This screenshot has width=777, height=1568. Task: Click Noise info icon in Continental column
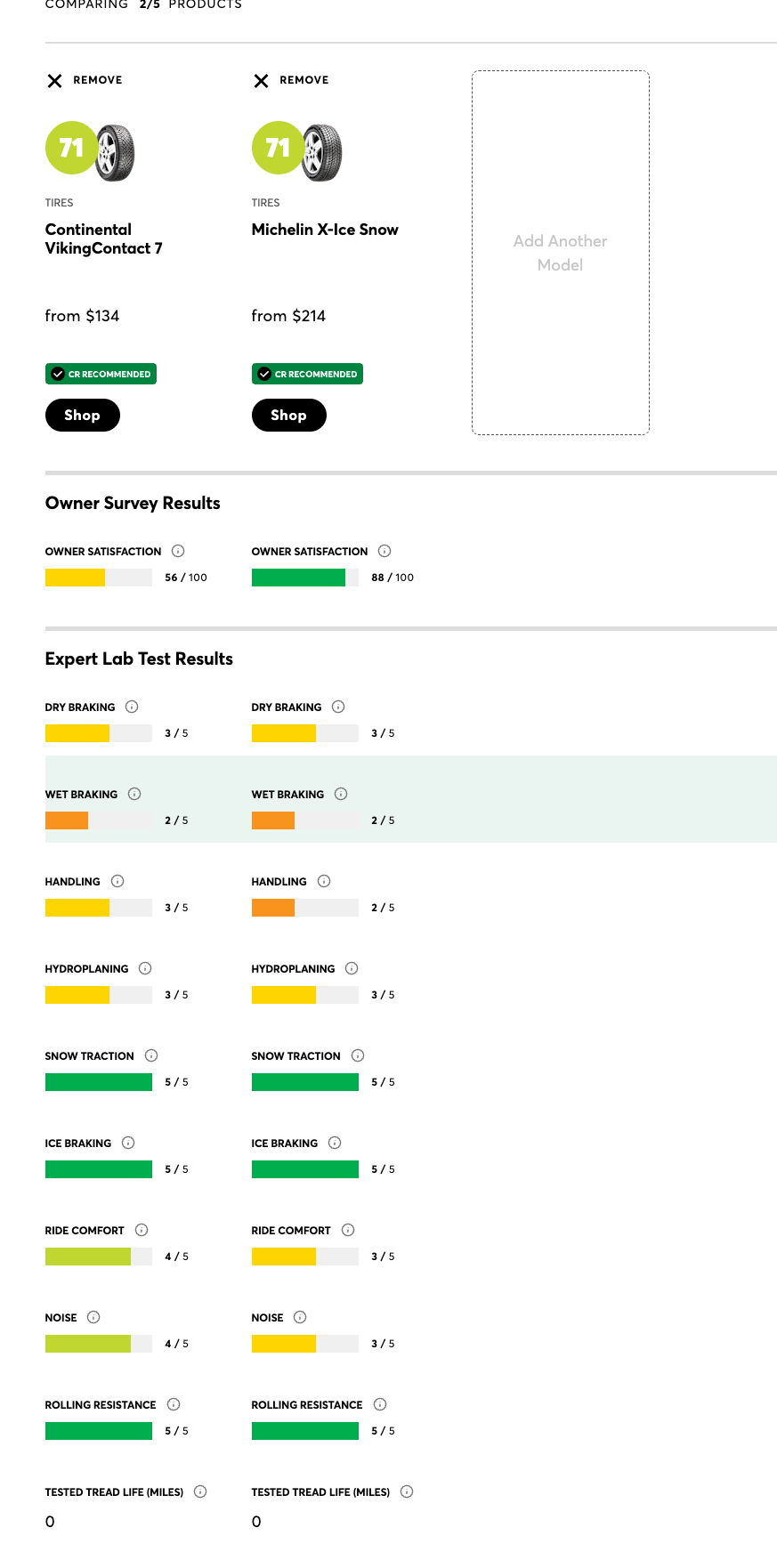93,1317
